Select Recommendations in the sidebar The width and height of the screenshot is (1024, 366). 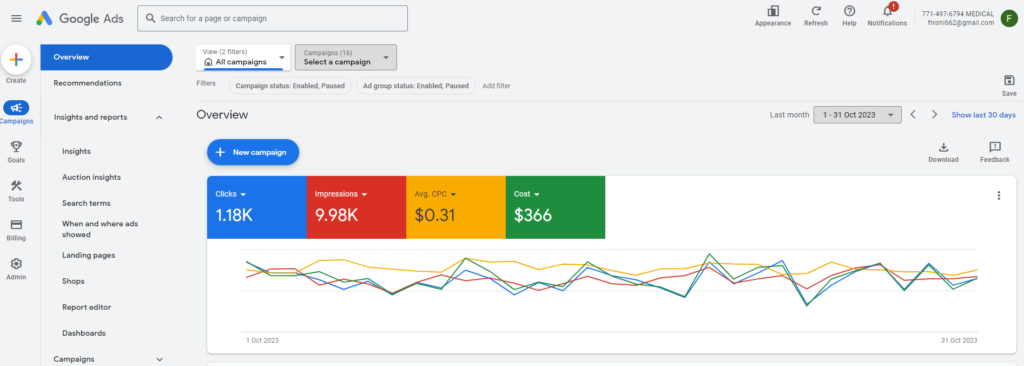coord(88,83)
